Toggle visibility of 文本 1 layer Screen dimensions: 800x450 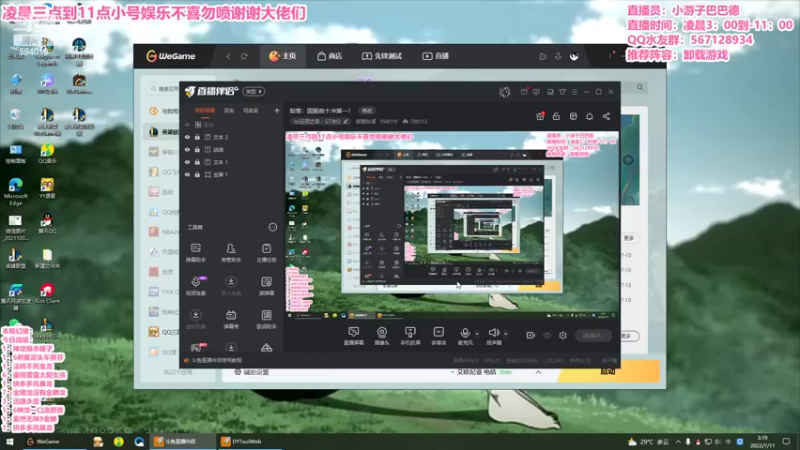click(x=187, y=162)
